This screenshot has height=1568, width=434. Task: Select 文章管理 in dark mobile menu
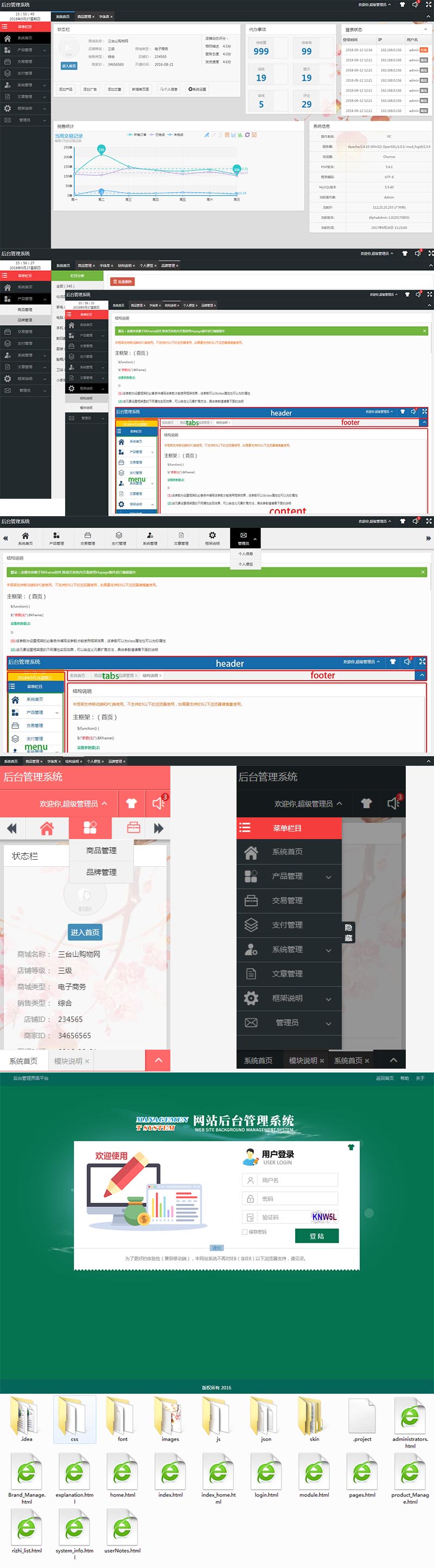(289, 973)
